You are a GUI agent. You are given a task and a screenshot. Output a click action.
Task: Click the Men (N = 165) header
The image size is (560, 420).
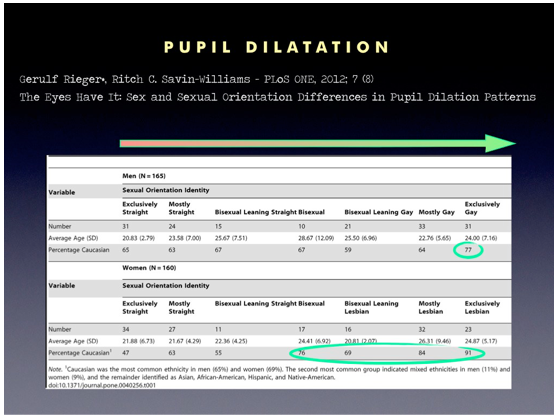coord(144,176)
